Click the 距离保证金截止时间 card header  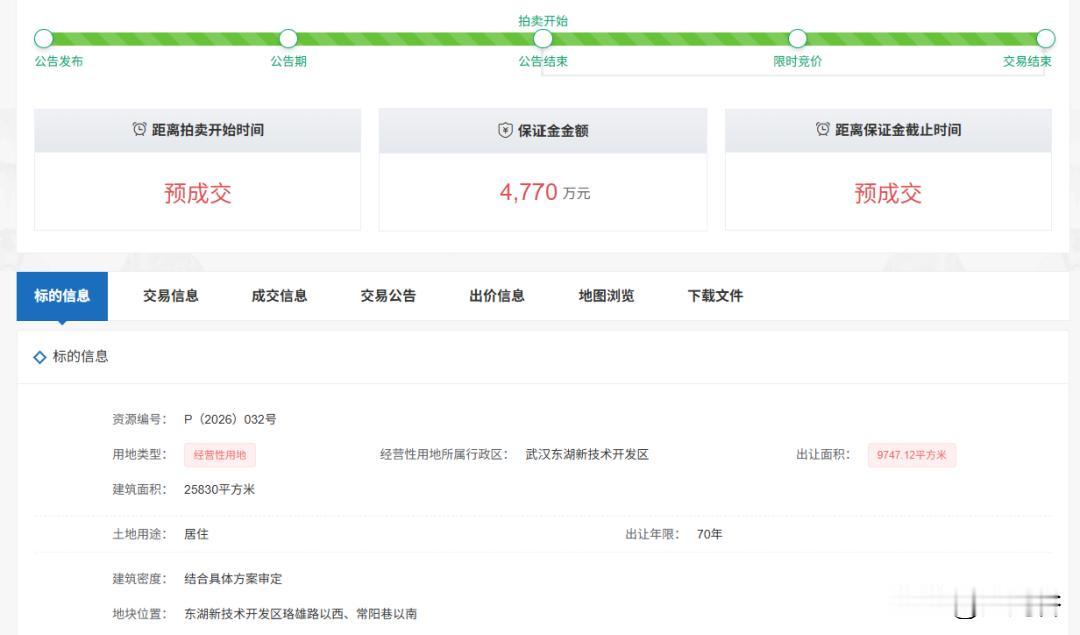[888, 129]
